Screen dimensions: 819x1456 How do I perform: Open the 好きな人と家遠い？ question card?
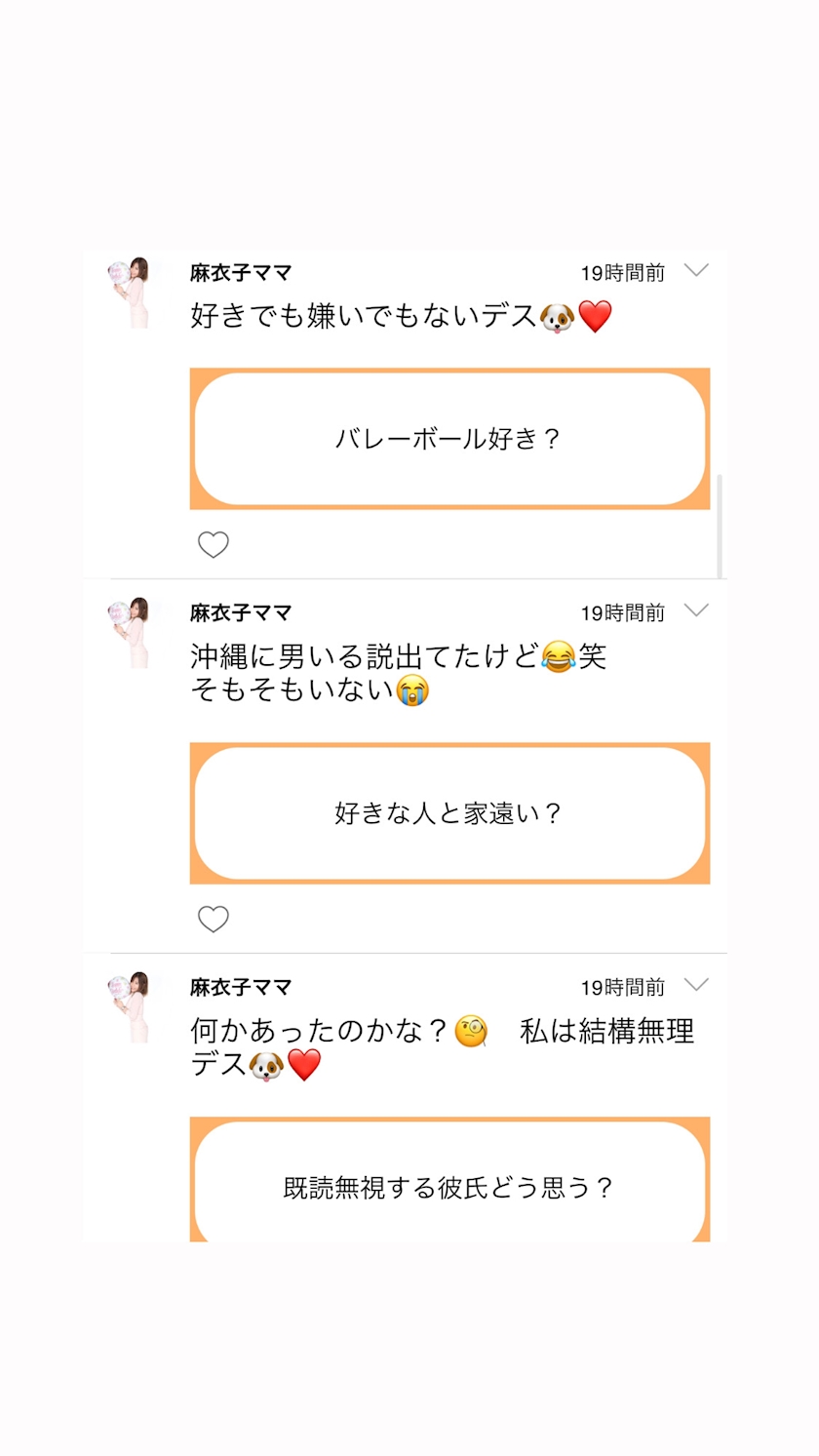449,813
